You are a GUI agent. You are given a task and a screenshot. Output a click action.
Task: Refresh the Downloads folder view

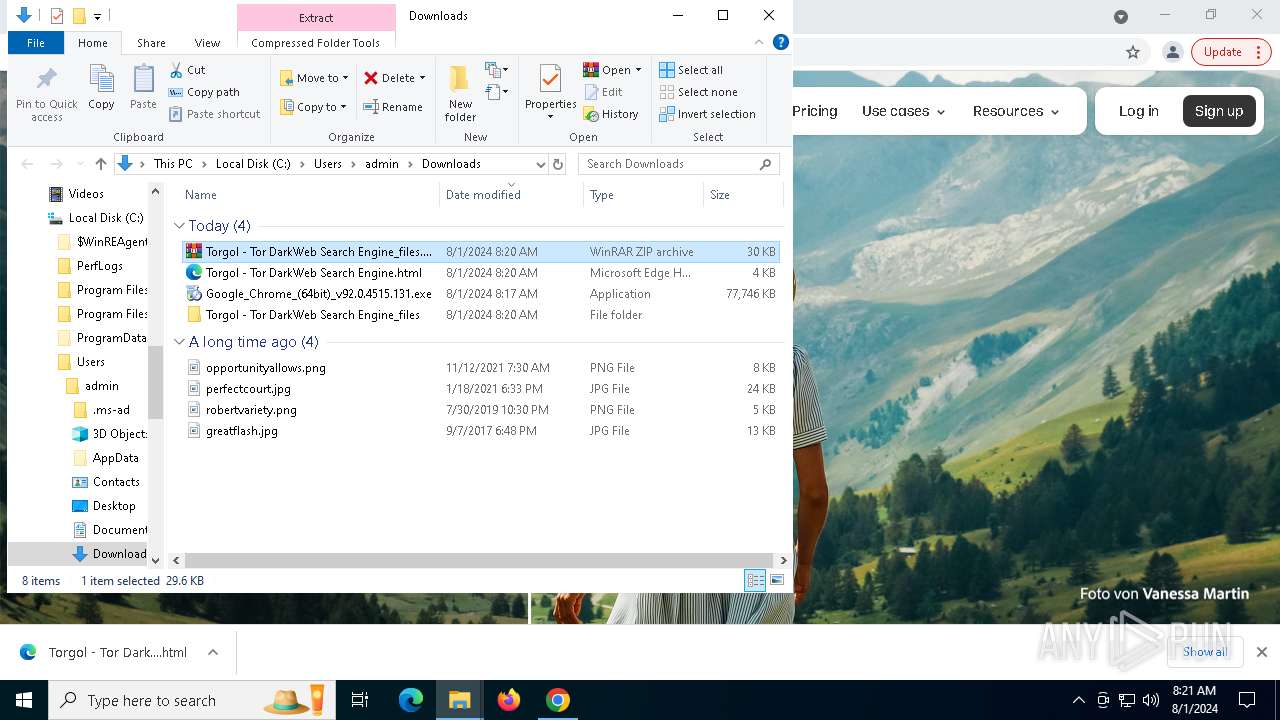tap(558, 164)
